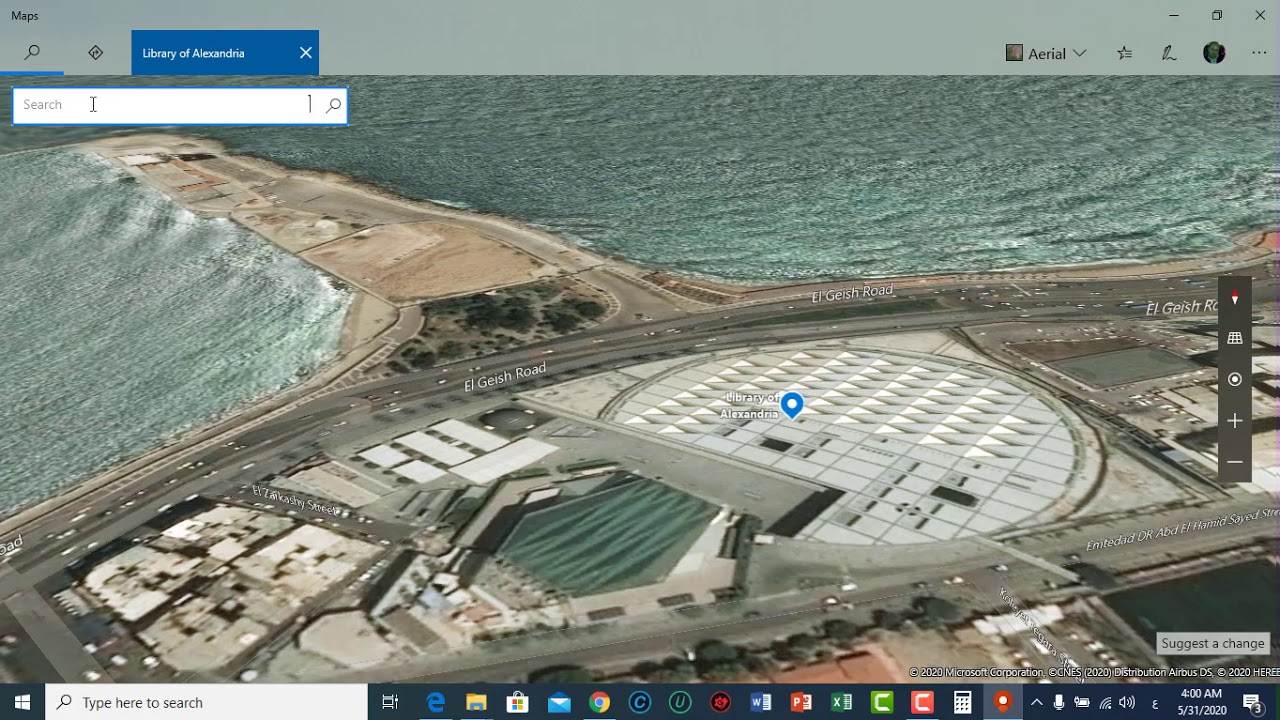
Task: Open Calculator from taskbar
Action: [962, 702]
